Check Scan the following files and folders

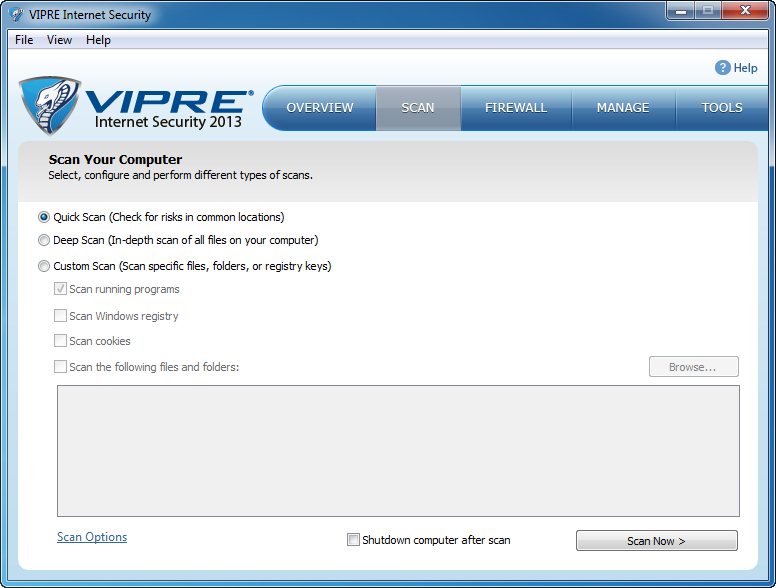coord(60,367)
